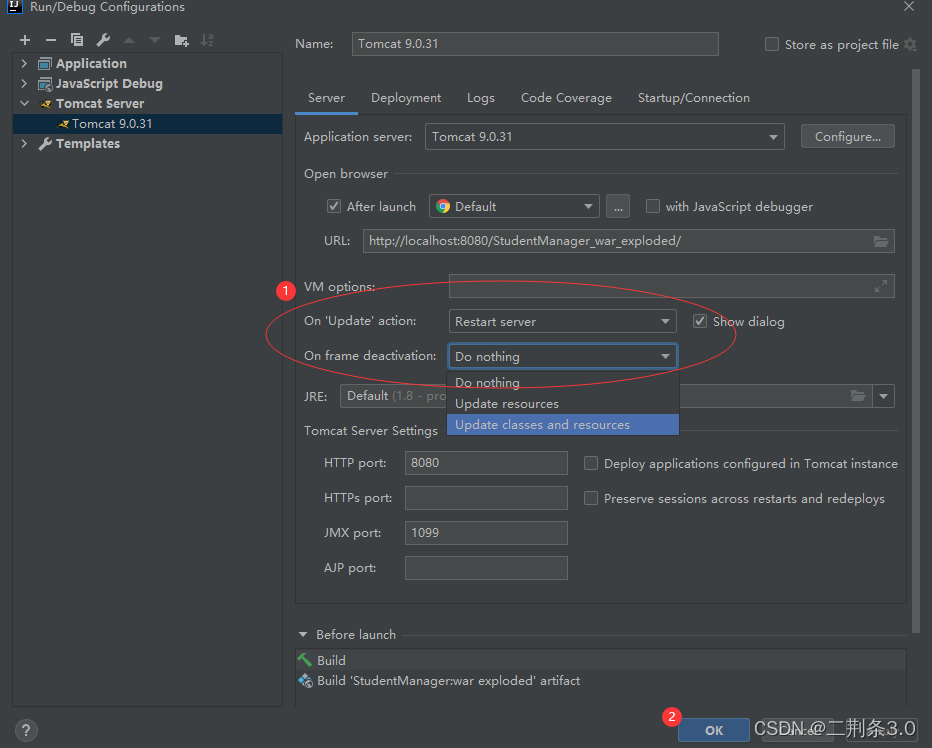Check Preserve sessions across restarts and redeploys
Image resolution: width=932 pixels, height=748 pixels.
coord(591,498)
